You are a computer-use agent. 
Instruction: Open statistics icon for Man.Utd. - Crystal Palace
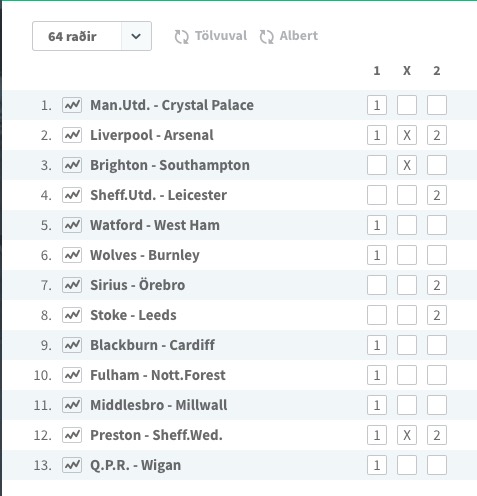click(x=72, y=105)
